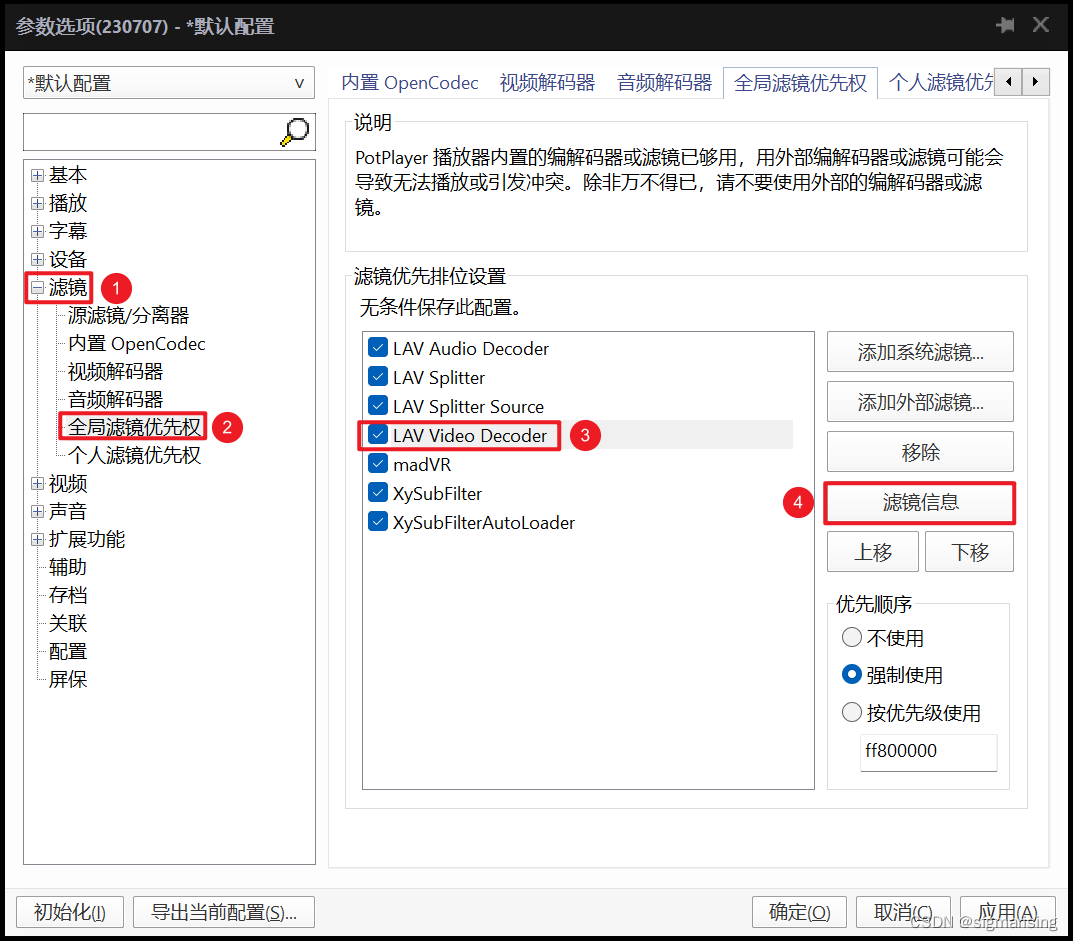Screen dimensions: 1073x941
Task: Switch to the 视频解码器 tab
Action: point(547,83)
